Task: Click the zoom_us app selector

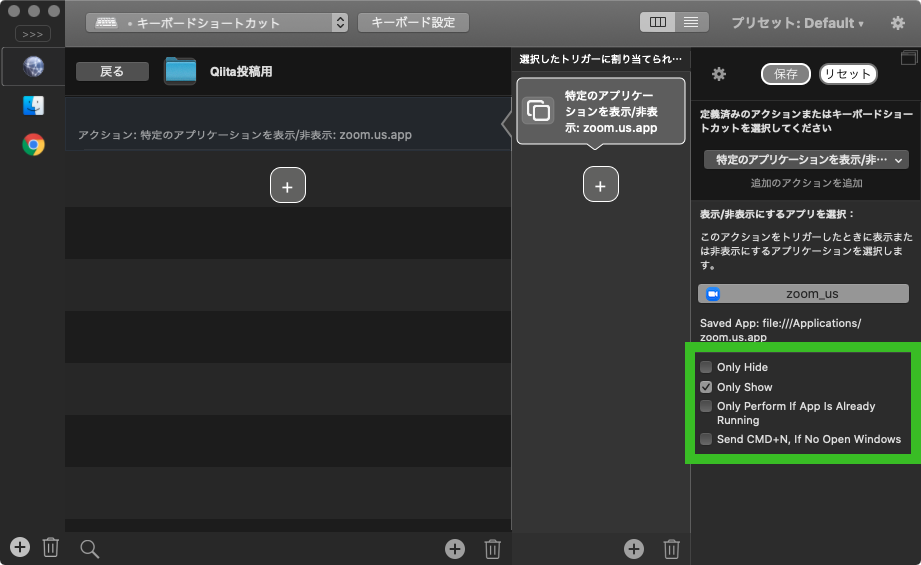Action: [803, 294]
